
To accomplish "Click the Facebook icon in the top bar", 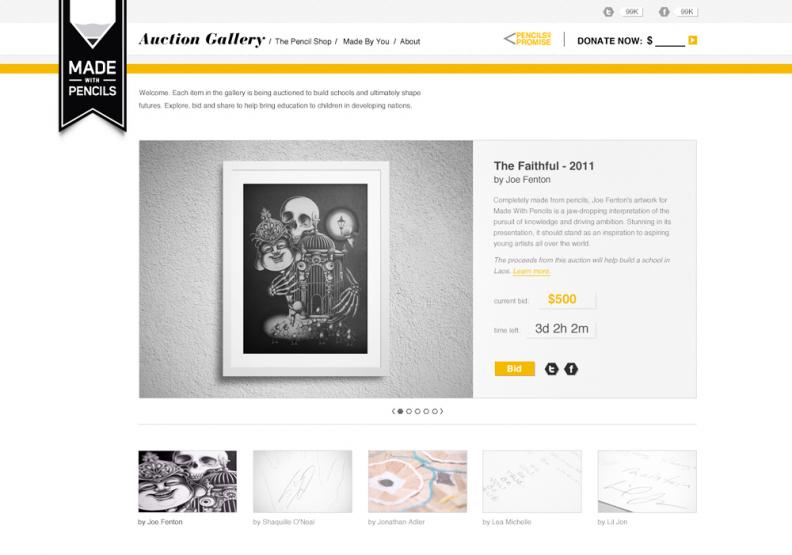I will click(664, 12).
